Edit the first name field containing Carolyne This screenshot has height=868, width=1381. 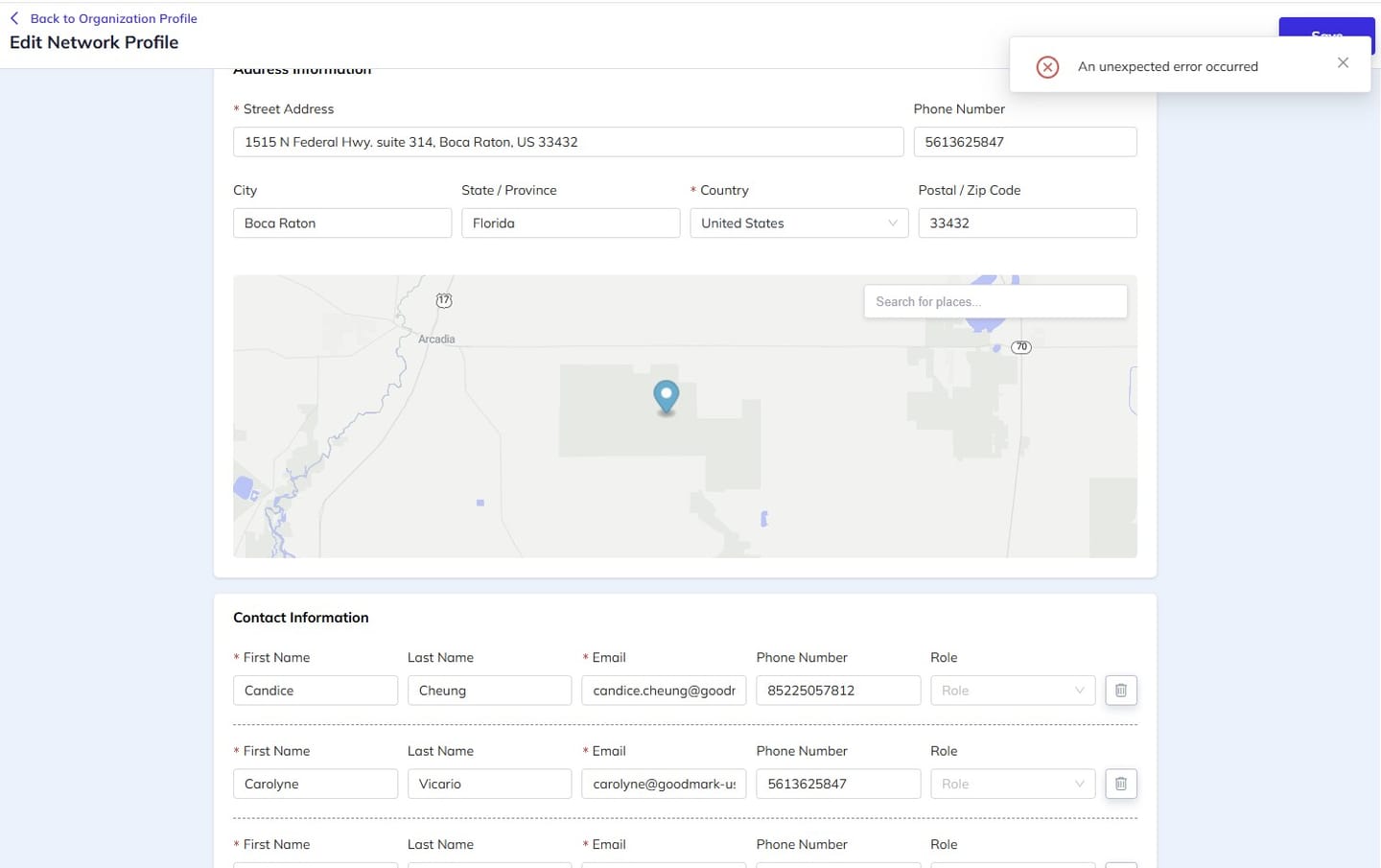pos(316,784)
